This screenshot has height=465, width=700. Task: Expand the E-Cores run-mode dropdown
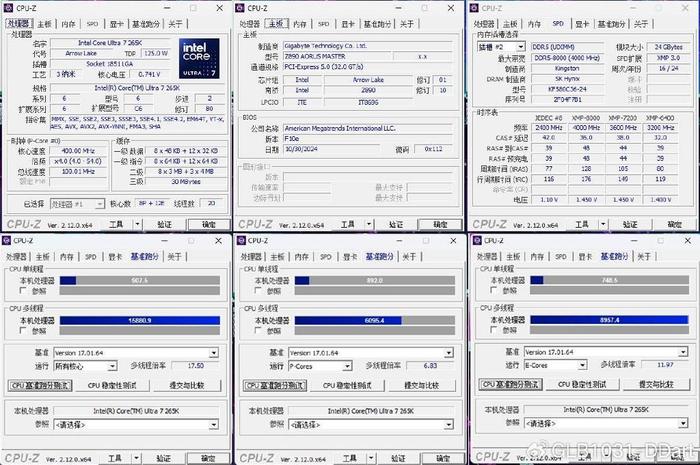582,365
